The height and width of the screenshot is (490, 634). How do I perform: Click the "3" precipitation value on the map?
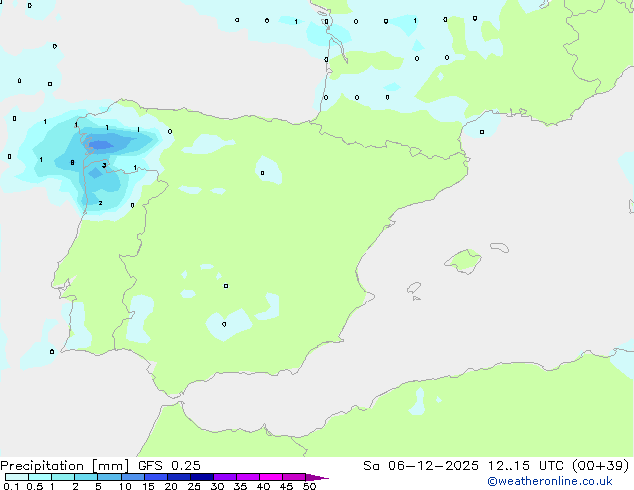(104, 165)
